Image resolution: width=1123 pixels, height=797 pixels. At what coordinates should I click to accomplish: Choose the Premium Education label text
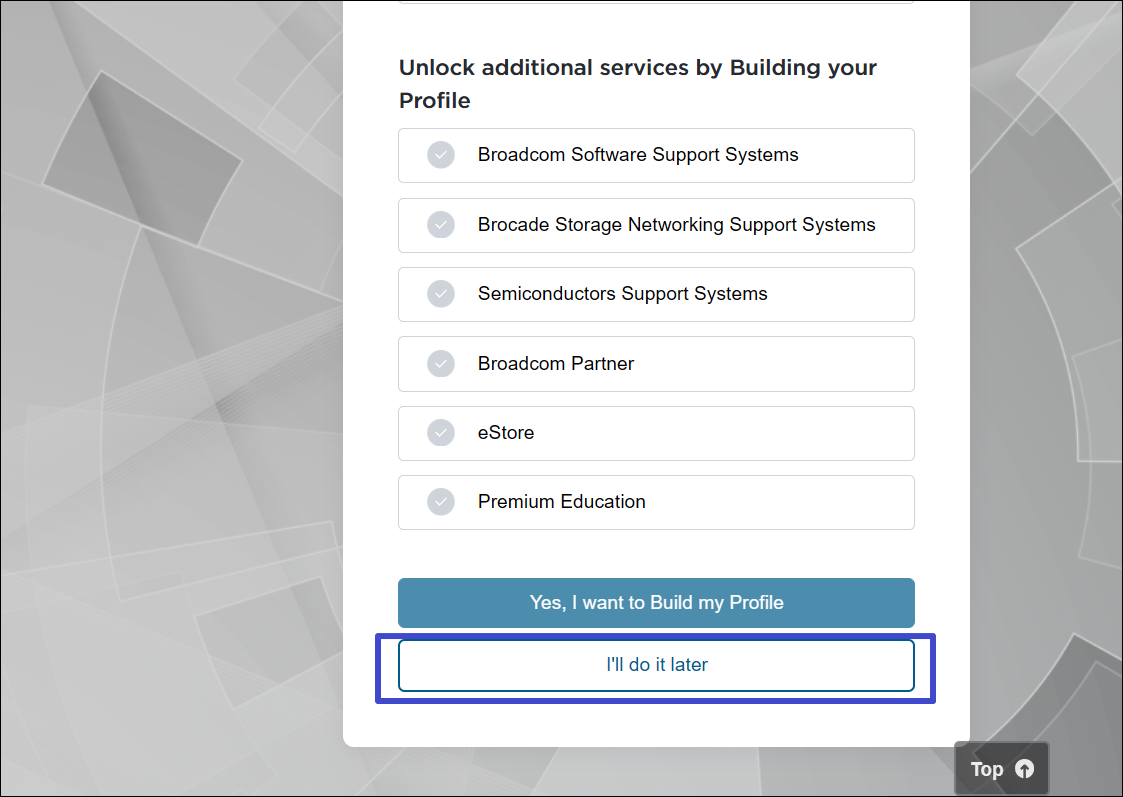(561, 502)
